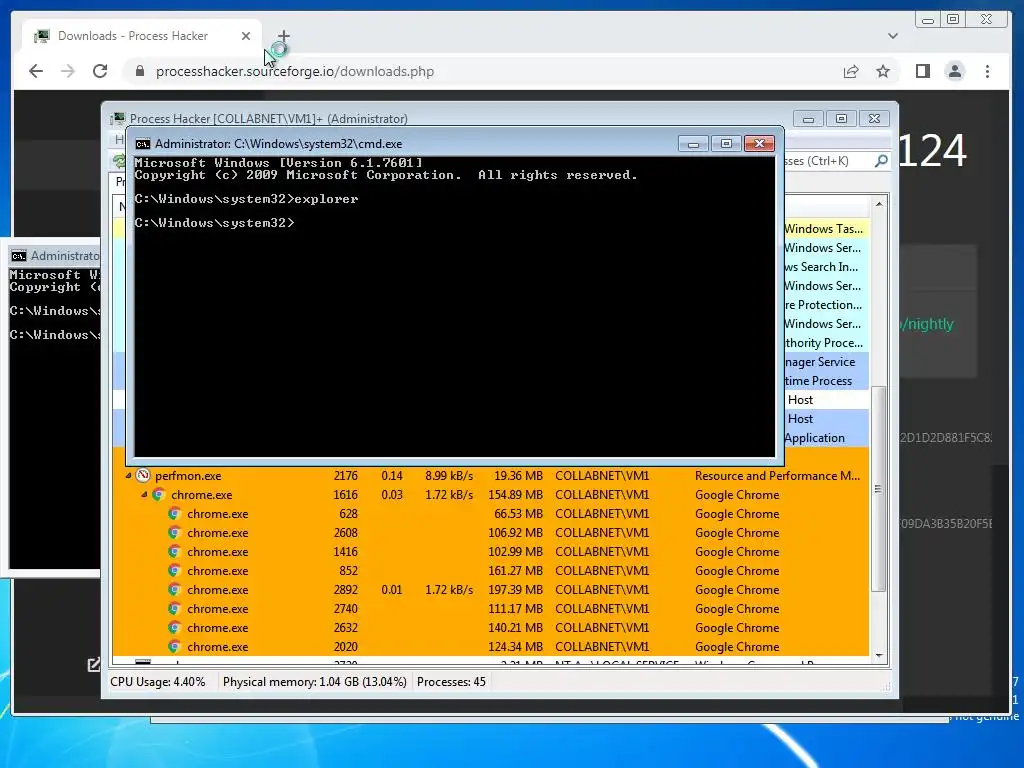Click Chrome icon of PID 2892 row

(x=174, y=589)
